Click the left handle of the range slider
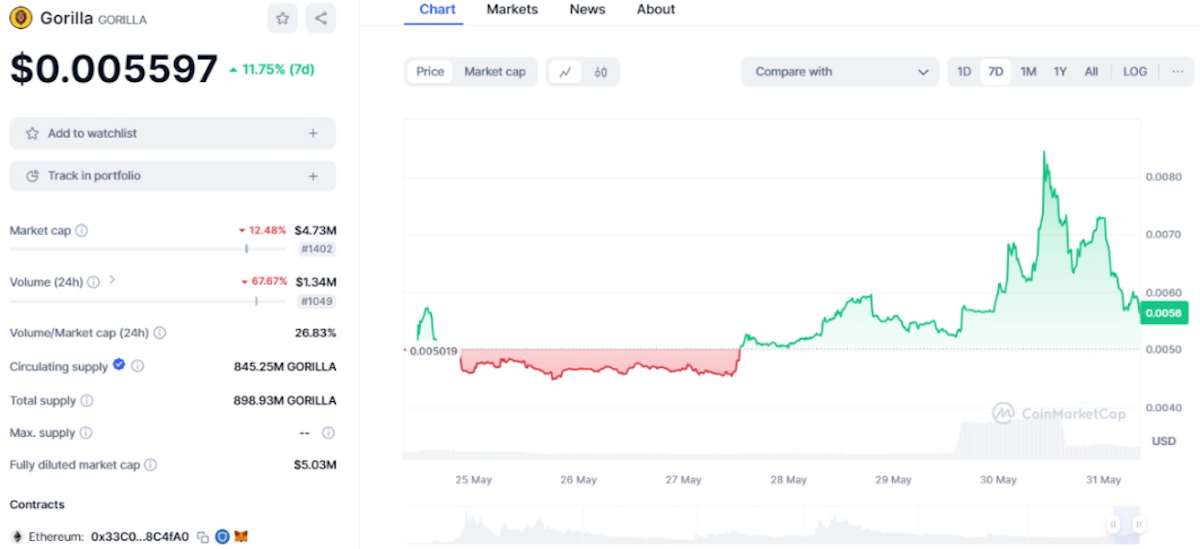Screen dimensions: 1200x549 coord(1113,523)
